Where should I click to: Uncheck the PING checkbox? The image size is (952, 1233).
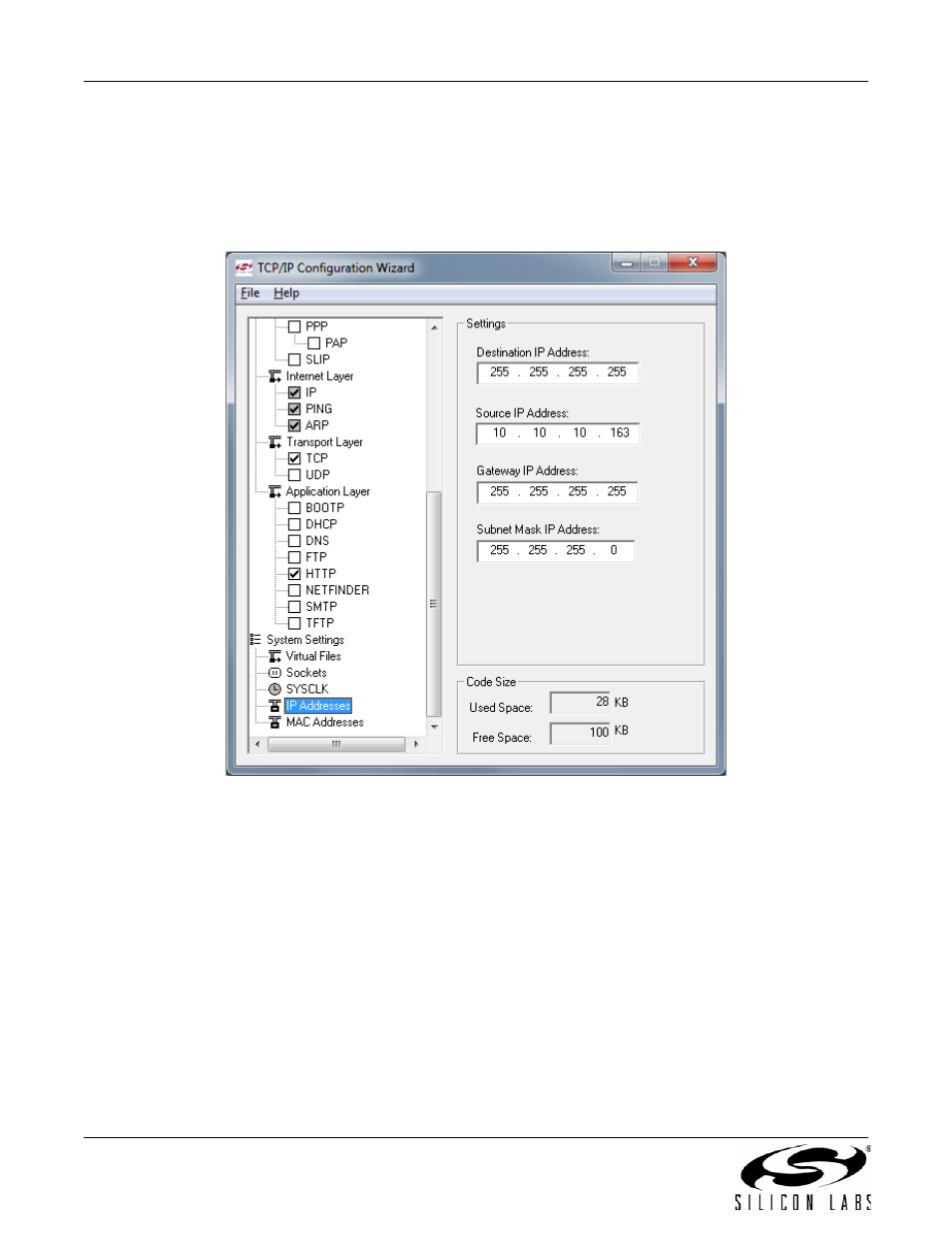tap(294, 409)
